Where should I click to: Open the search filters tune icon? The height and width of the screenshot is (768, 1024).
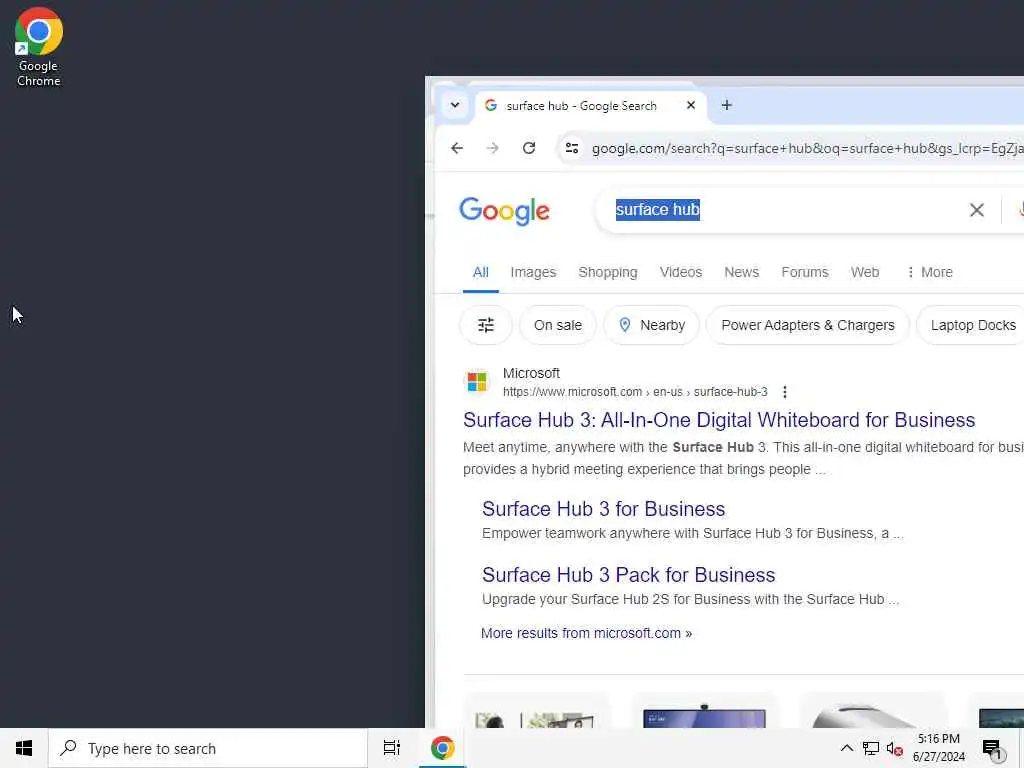coord(486,325)
